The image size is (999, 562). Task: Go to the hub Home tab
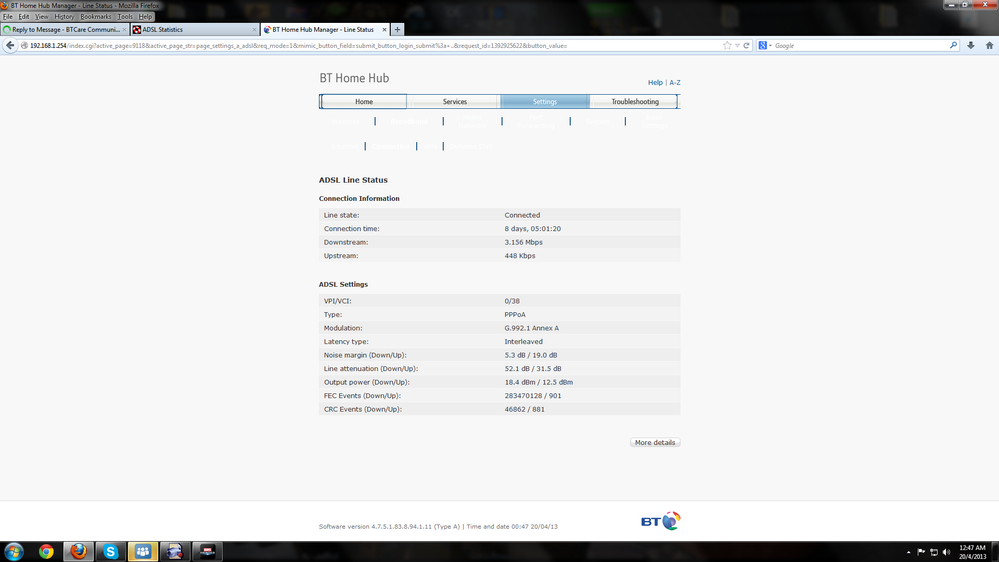364,101
